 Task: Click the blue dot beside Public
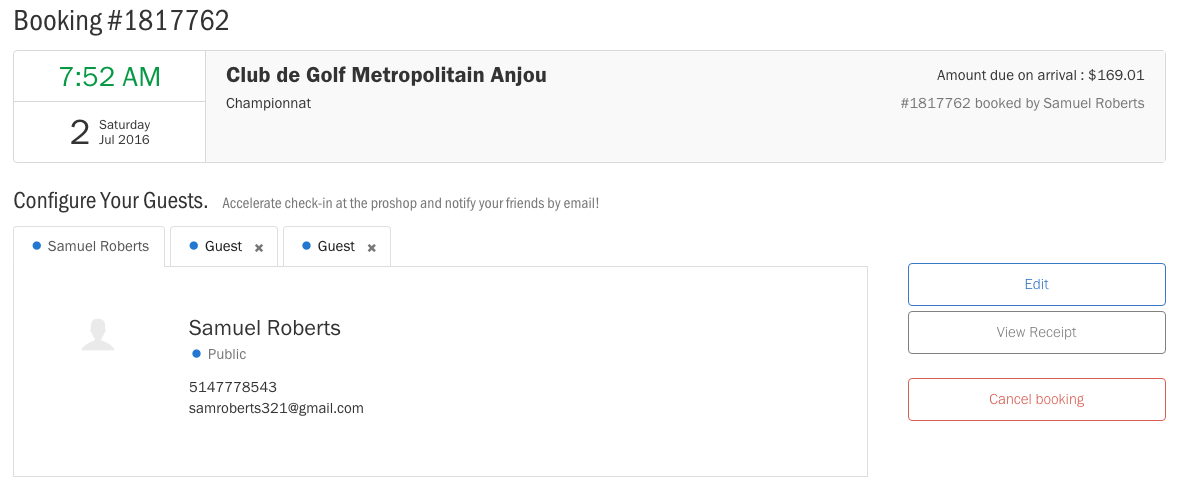pyautogui.click(x=196, y=354)
